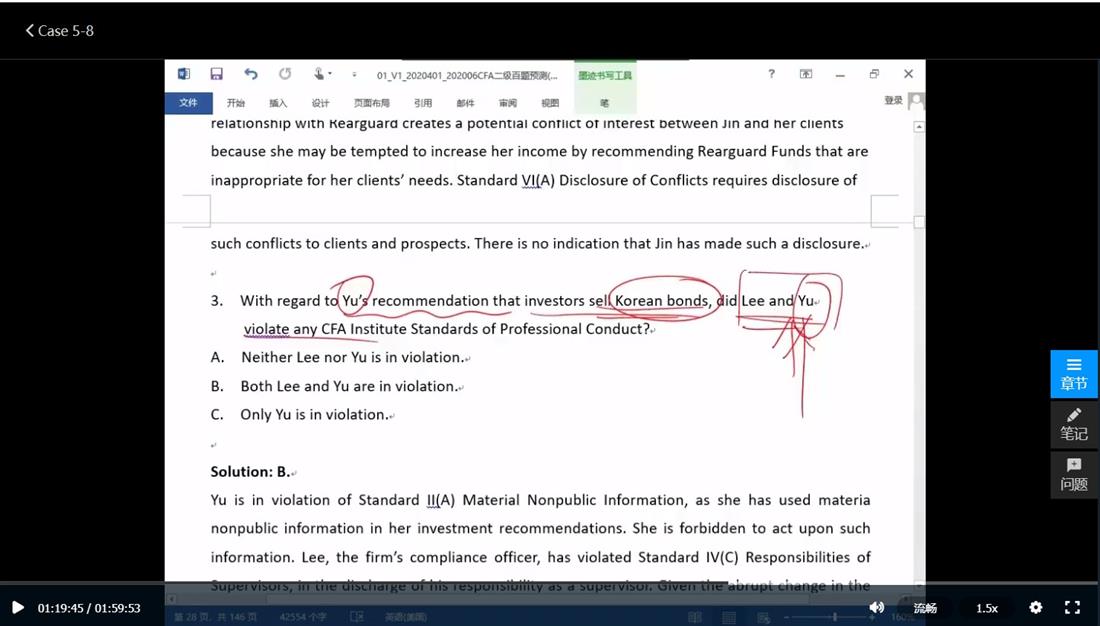This screenshot has height=626, width=1100.
Task: Click the page count indicator in status bar
Action: (x=215, y=617)
